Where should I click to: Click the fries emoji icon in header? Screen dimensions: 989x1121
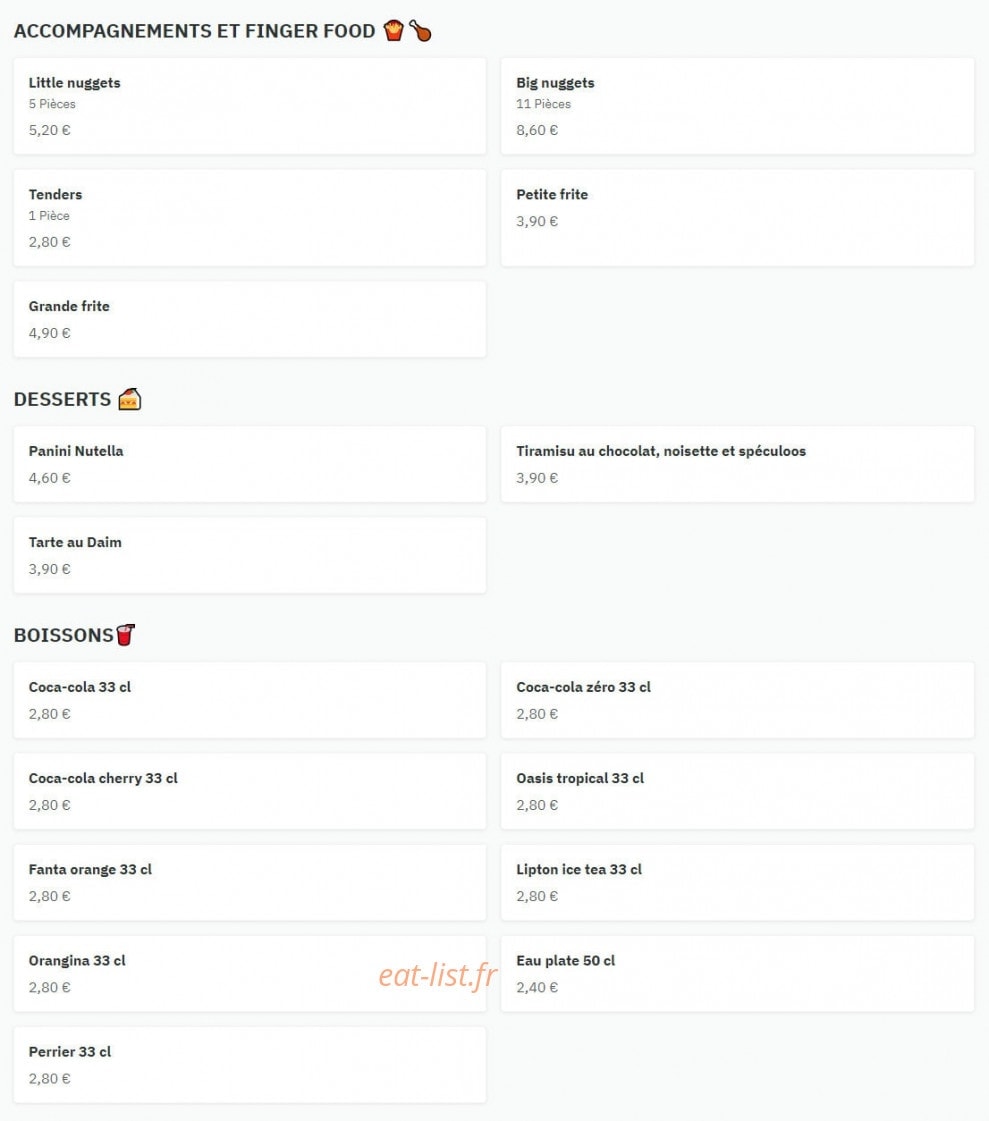(x=393, y=31)
